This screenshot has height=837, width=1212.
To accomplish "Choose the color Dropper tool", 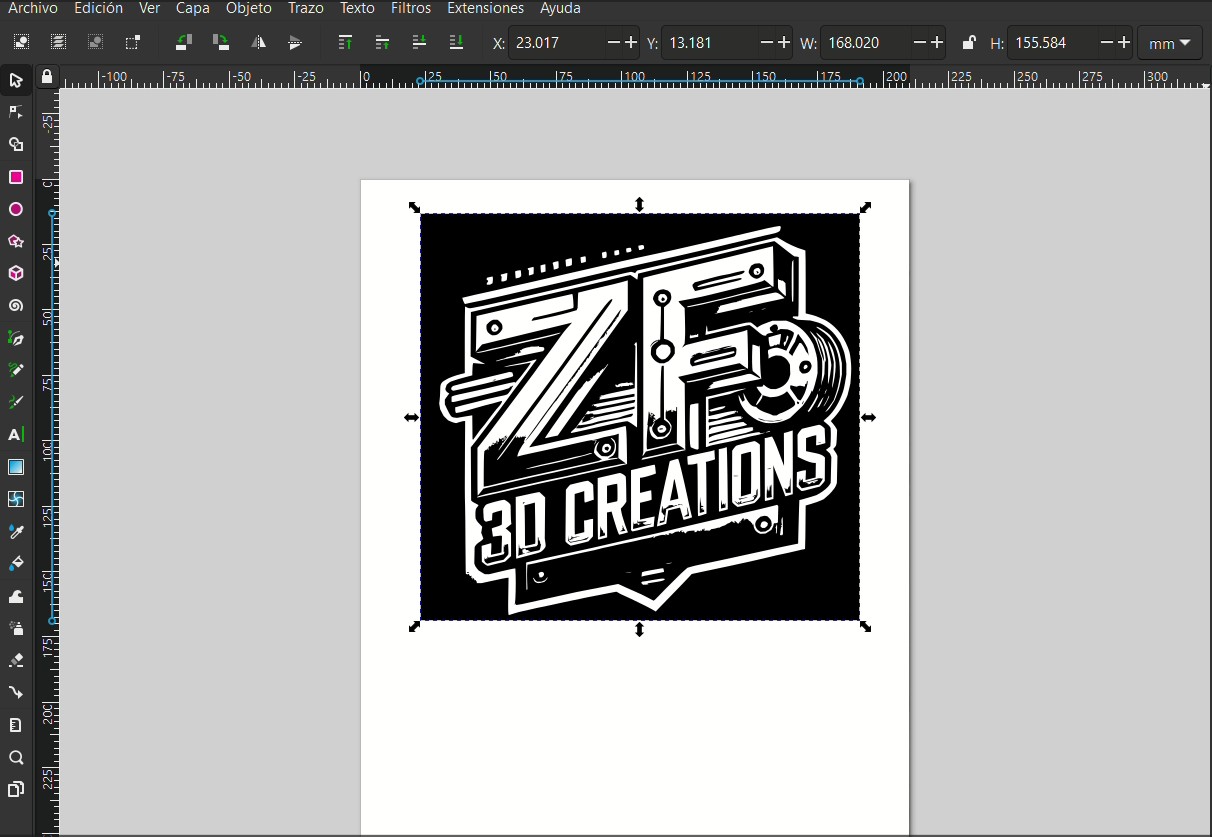I will 16,531.
